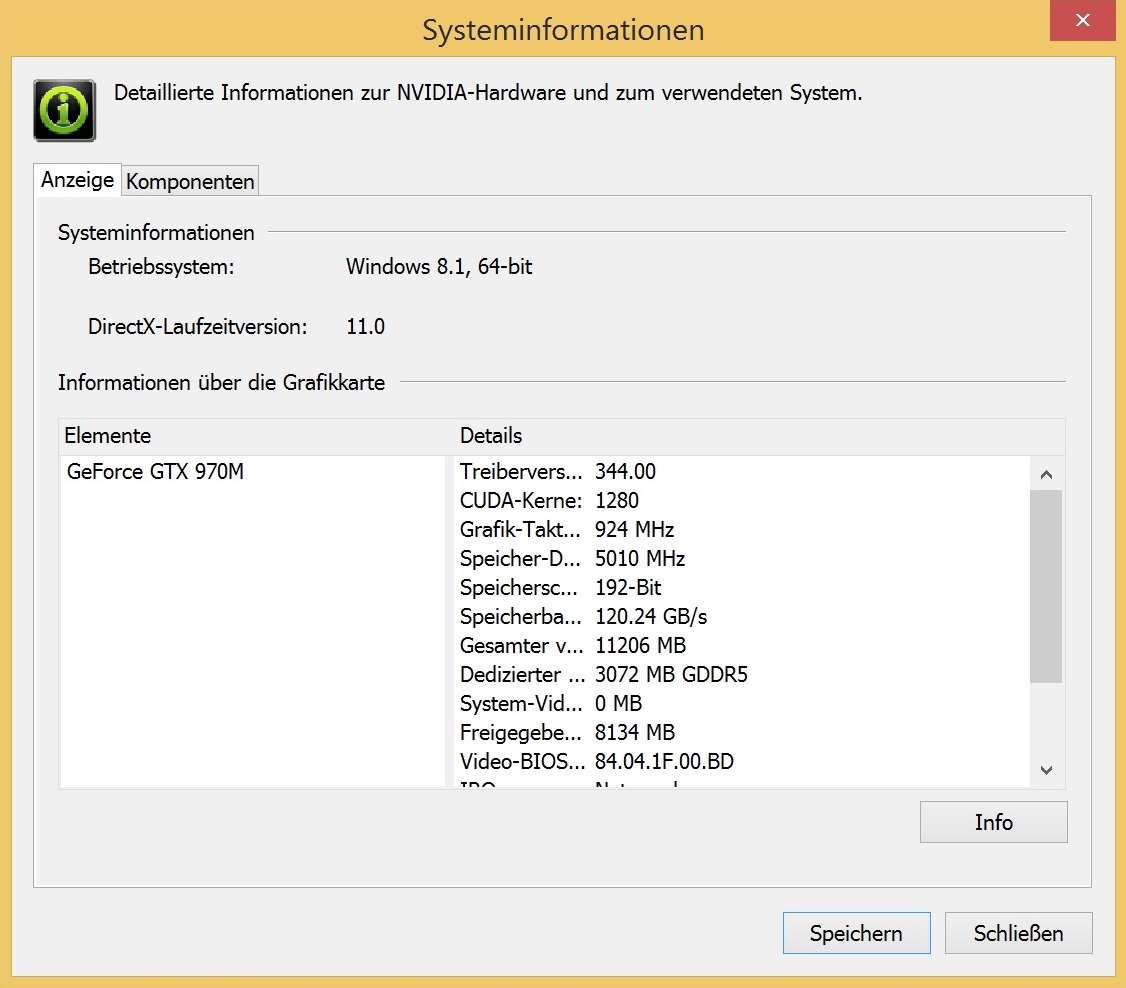Click the Schließen button

click(1018, 933)
